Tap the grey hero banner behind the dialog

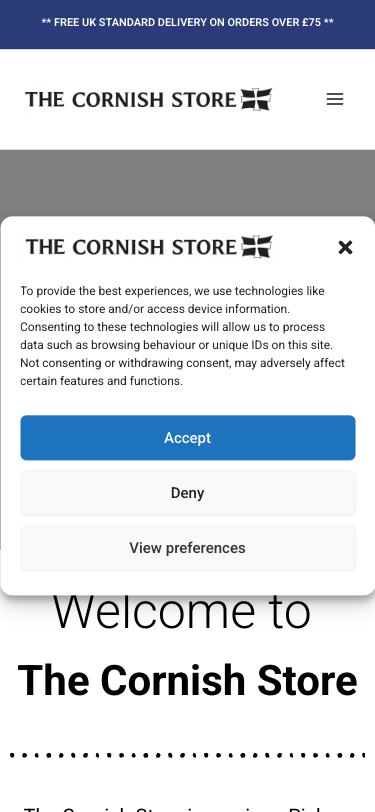[188, 182]
